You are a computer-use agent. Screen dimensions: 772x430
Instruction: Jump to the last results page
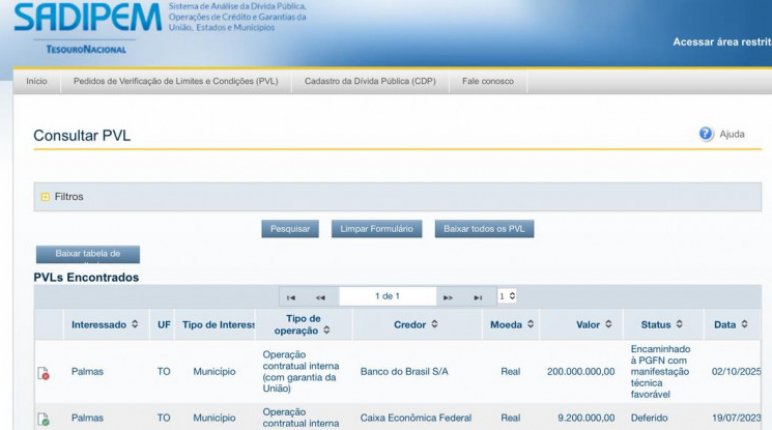pos(478,297)
